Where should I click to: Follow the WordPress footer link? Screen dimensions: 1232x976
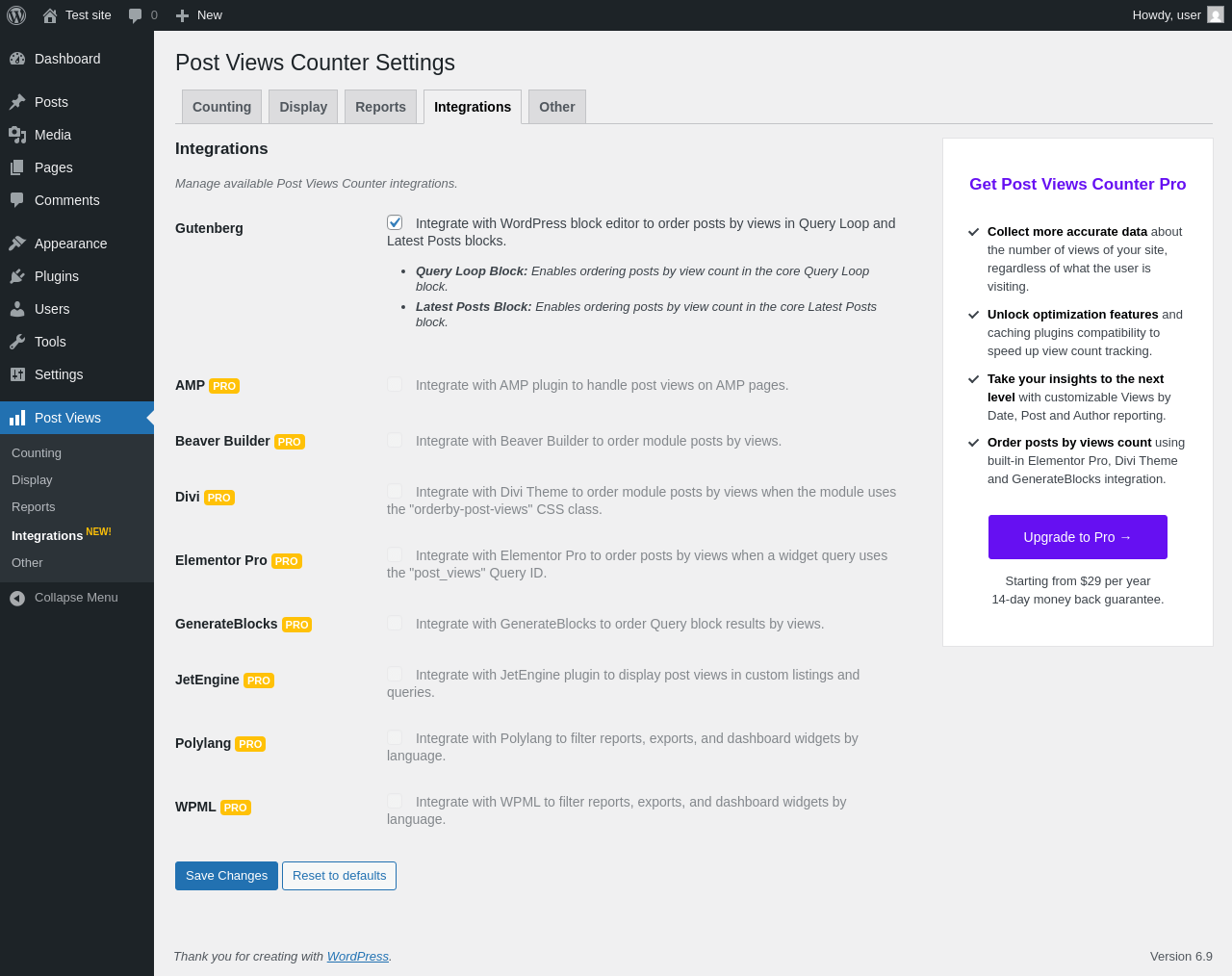point(357,956)
